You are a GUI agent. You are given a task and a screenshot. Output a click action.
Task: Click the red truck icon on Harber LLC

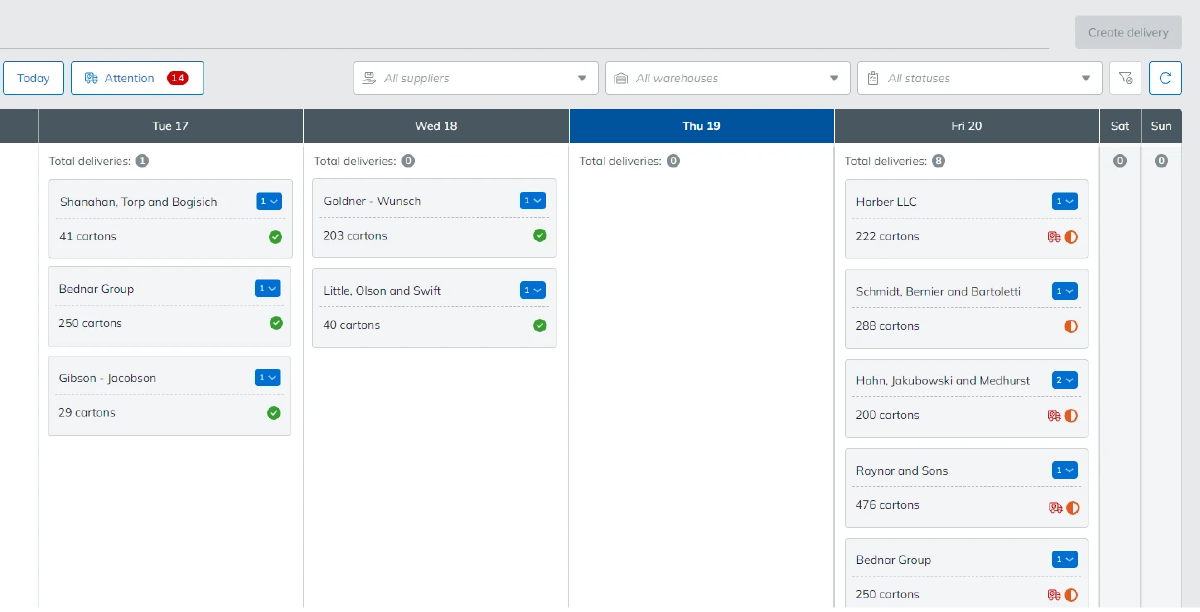coord(1054,237)
